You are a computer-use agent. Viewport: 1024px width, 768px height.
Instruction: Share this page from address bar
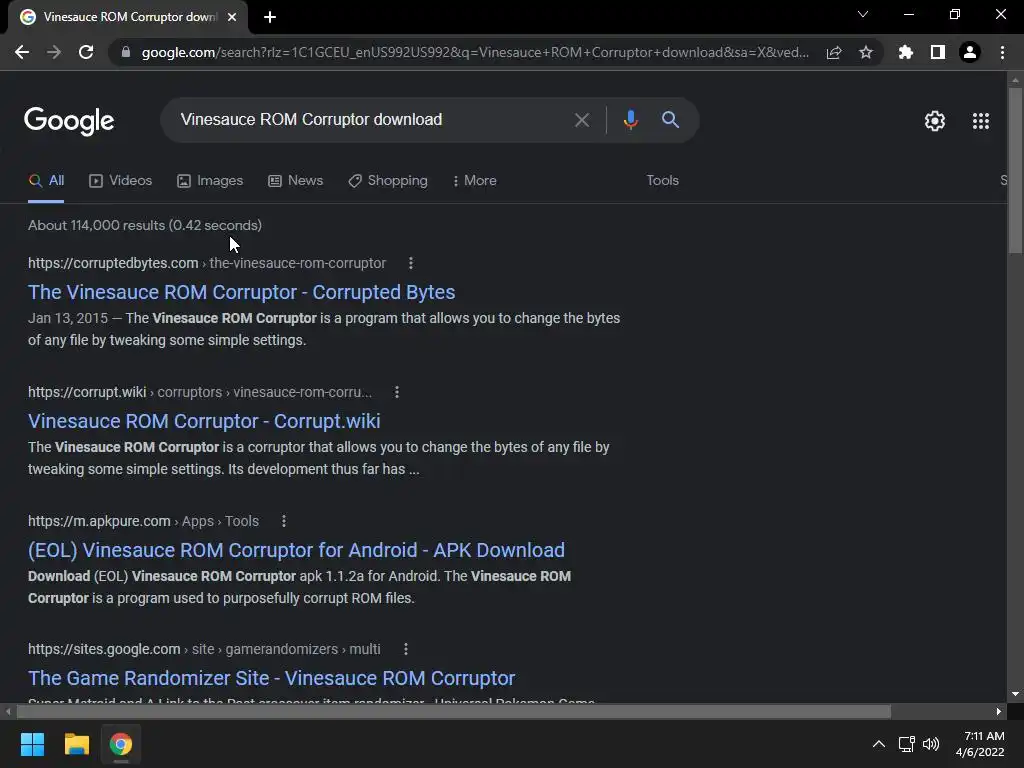tap(834, 52)
